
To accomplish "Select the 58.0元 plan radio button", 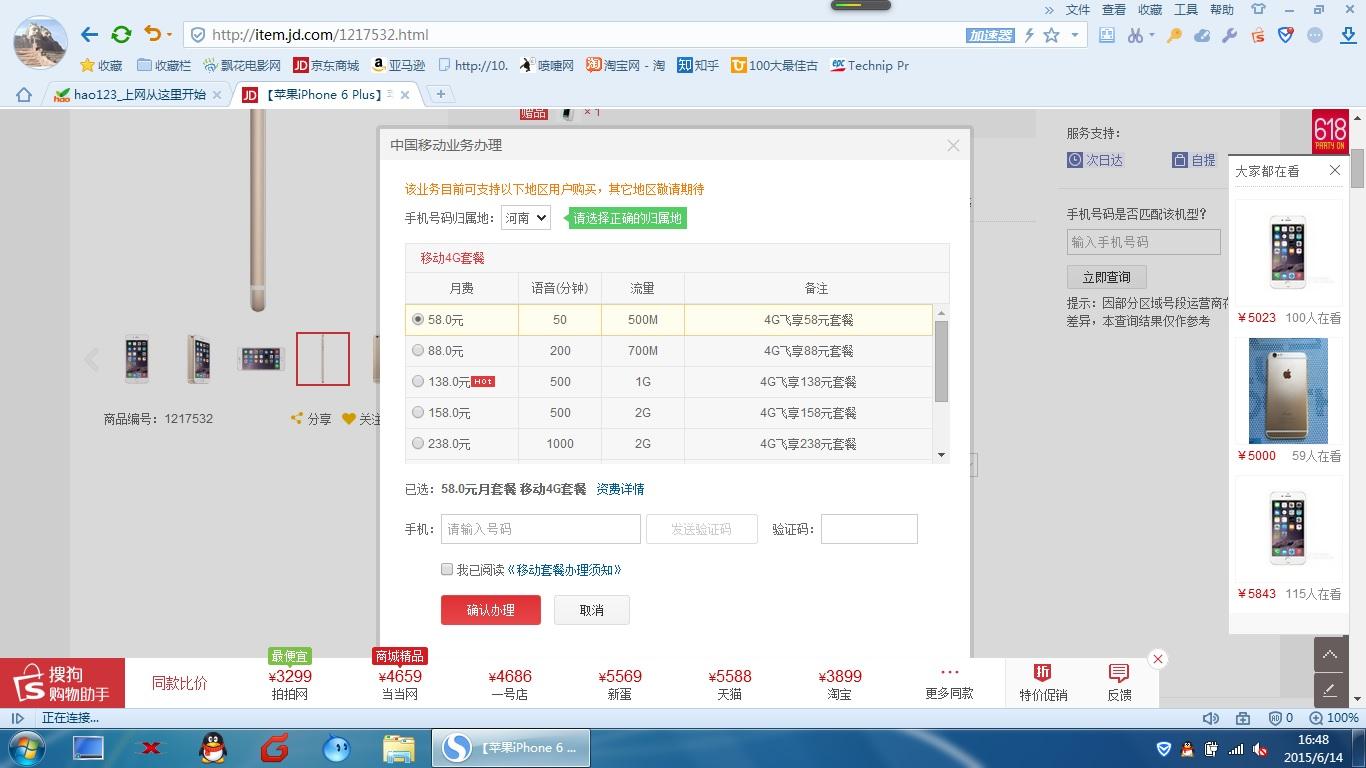I will pos(418,320).
